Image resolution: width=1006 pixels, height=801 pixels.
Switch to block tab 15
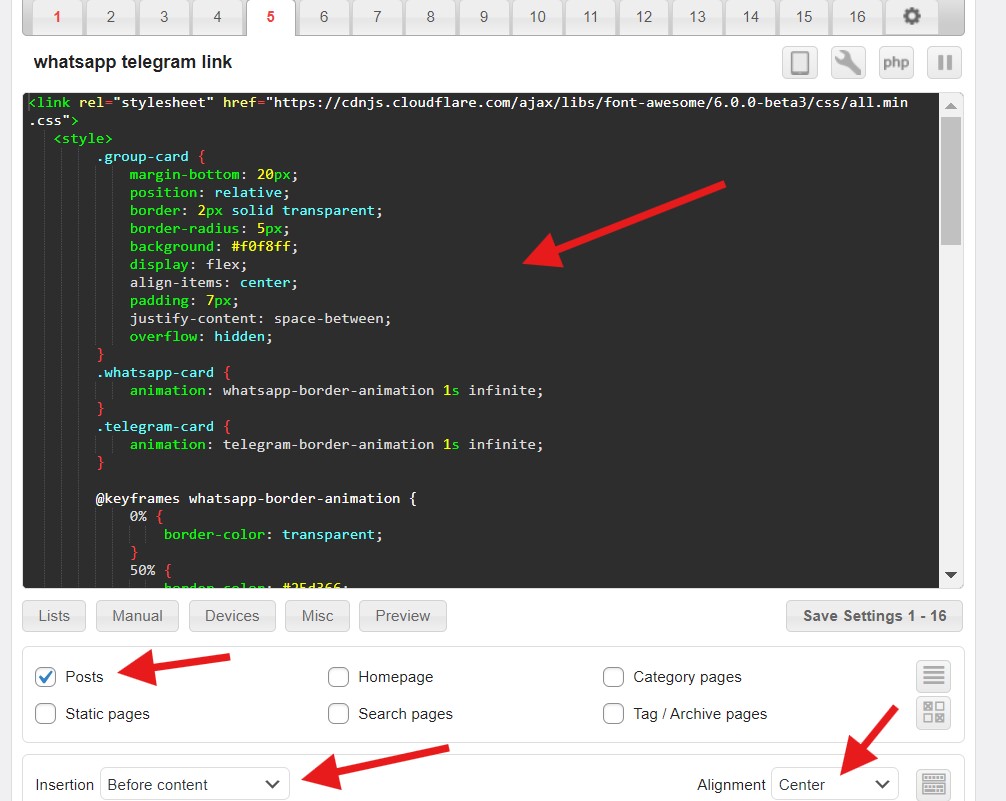click(x=804, y=17)
